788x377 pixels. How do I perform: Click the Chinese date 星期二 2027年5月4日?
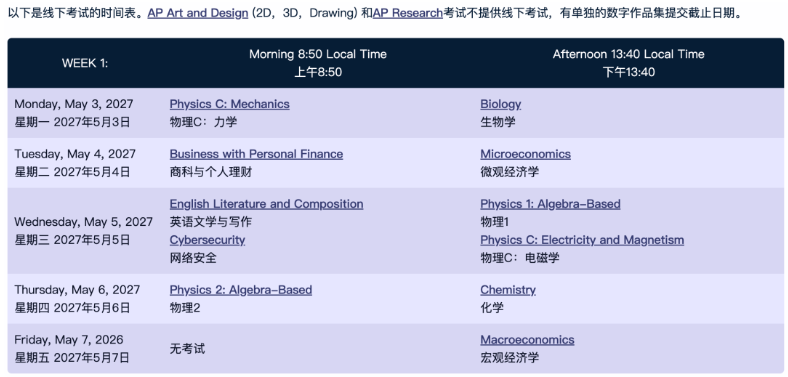click(x=72, y=172)
